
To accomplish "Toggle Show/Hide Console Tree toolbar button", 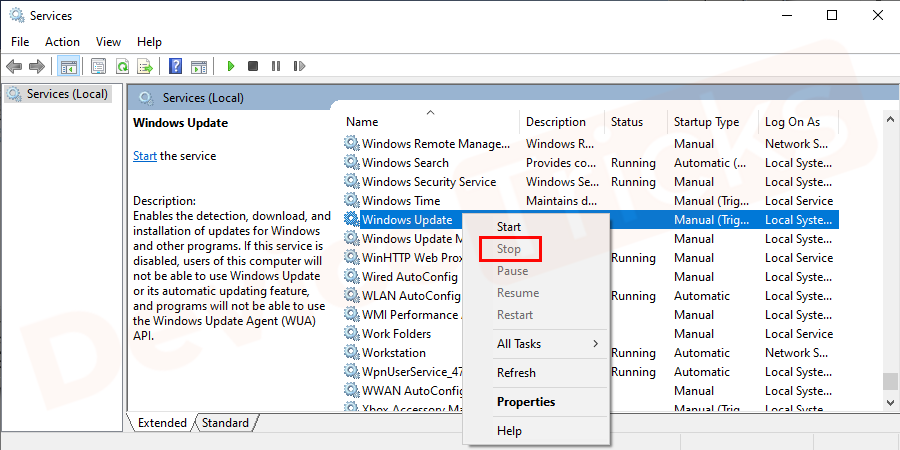I will tap(69, 66).
